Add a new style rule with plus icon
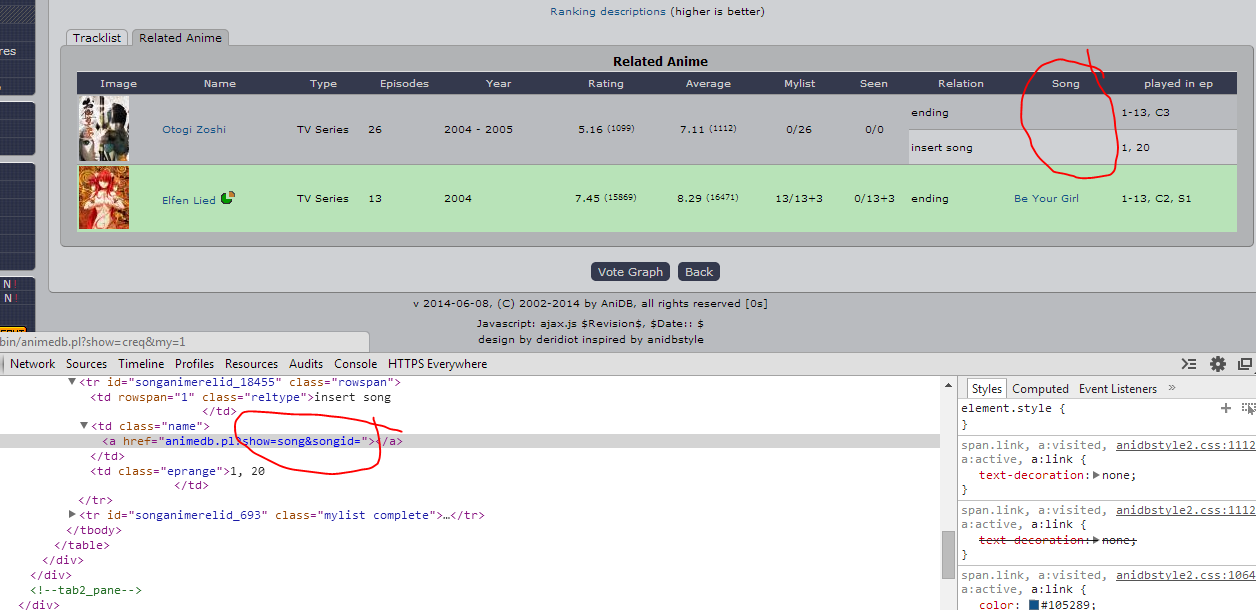The height and width of the screenshot is (610, 1256). pyautogui.click(x=1225, y=409)
